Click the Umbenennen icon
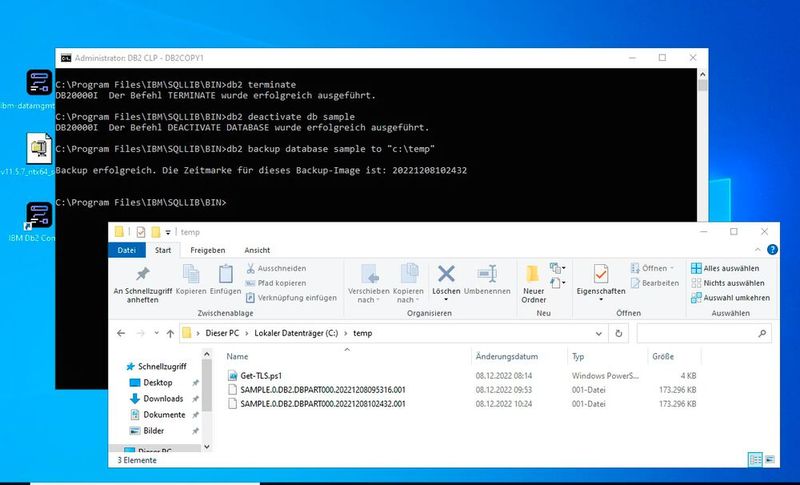The height and width of the screenshot is (485, 800). point(487,279)
